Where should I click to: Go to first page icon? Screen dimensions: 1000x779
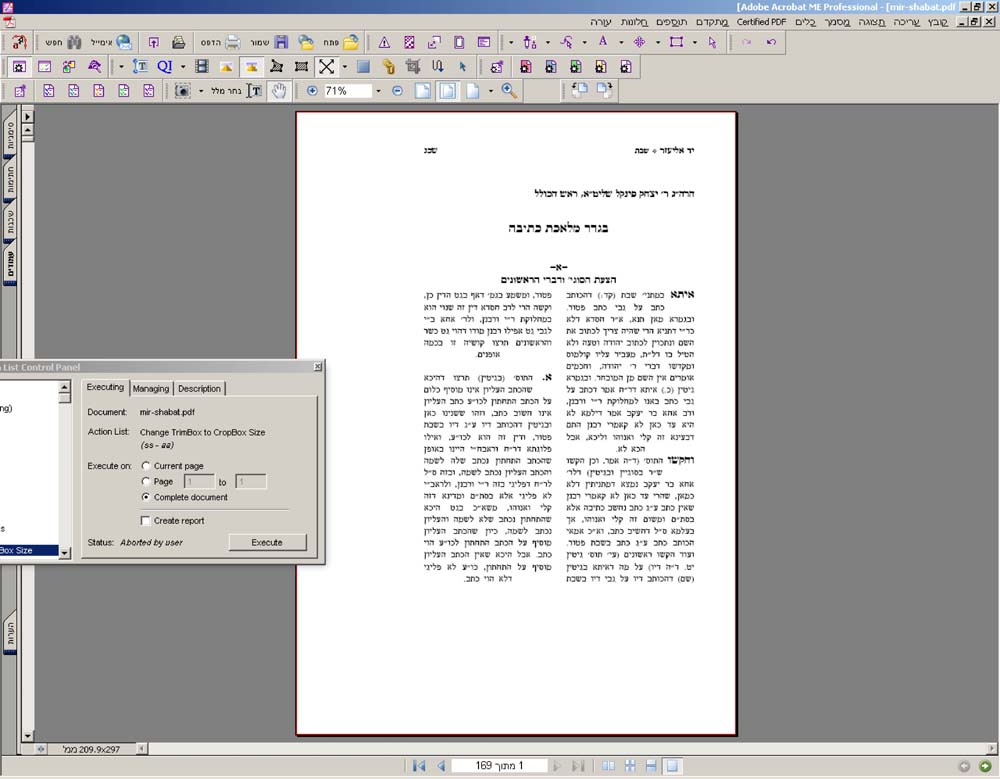[x=419, y=766]
